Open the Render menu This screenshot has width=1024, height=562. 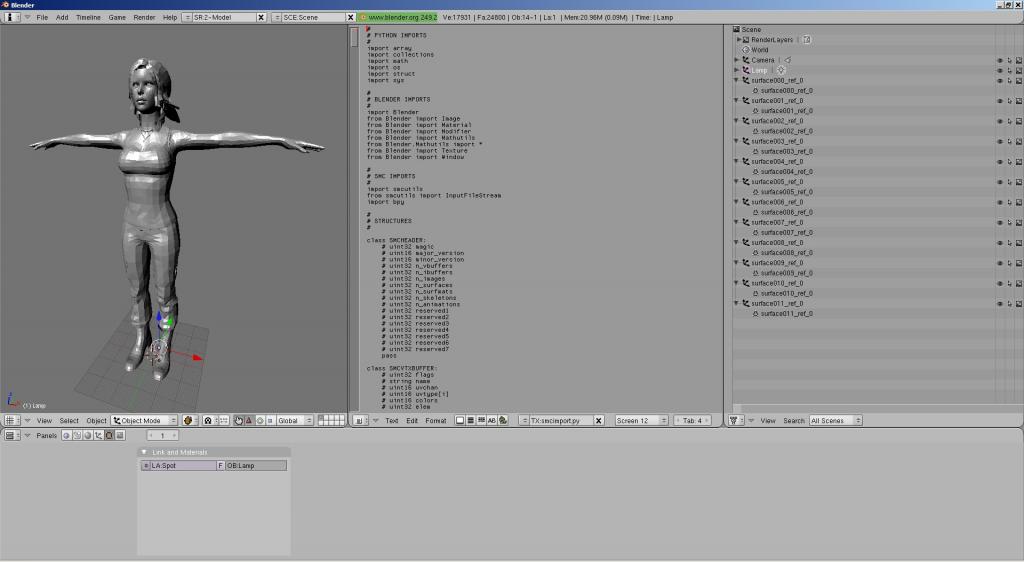point(144,17)
